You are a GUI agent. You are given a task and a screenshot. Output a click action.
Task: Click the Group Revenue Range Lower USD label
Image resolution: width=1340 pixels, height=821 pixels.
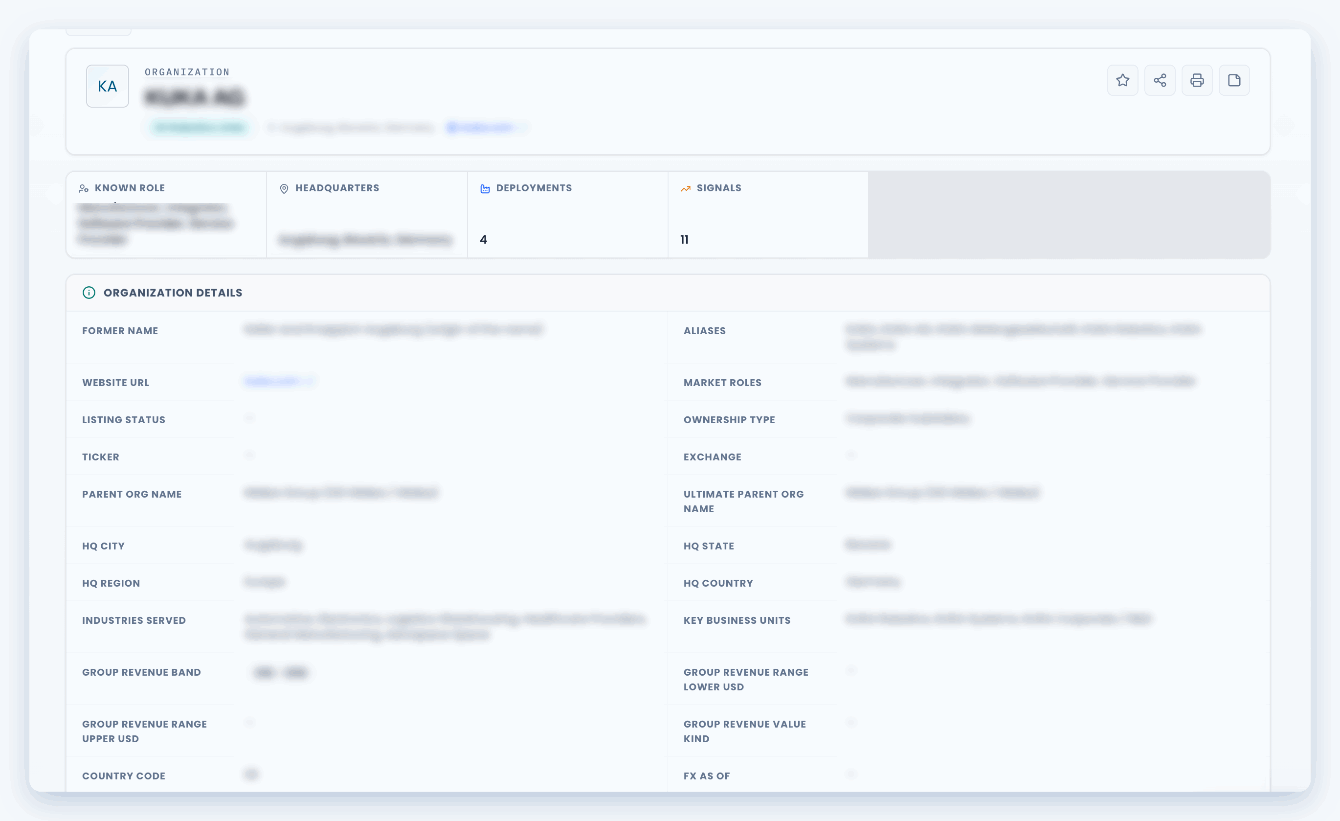(x=746, y=679)
